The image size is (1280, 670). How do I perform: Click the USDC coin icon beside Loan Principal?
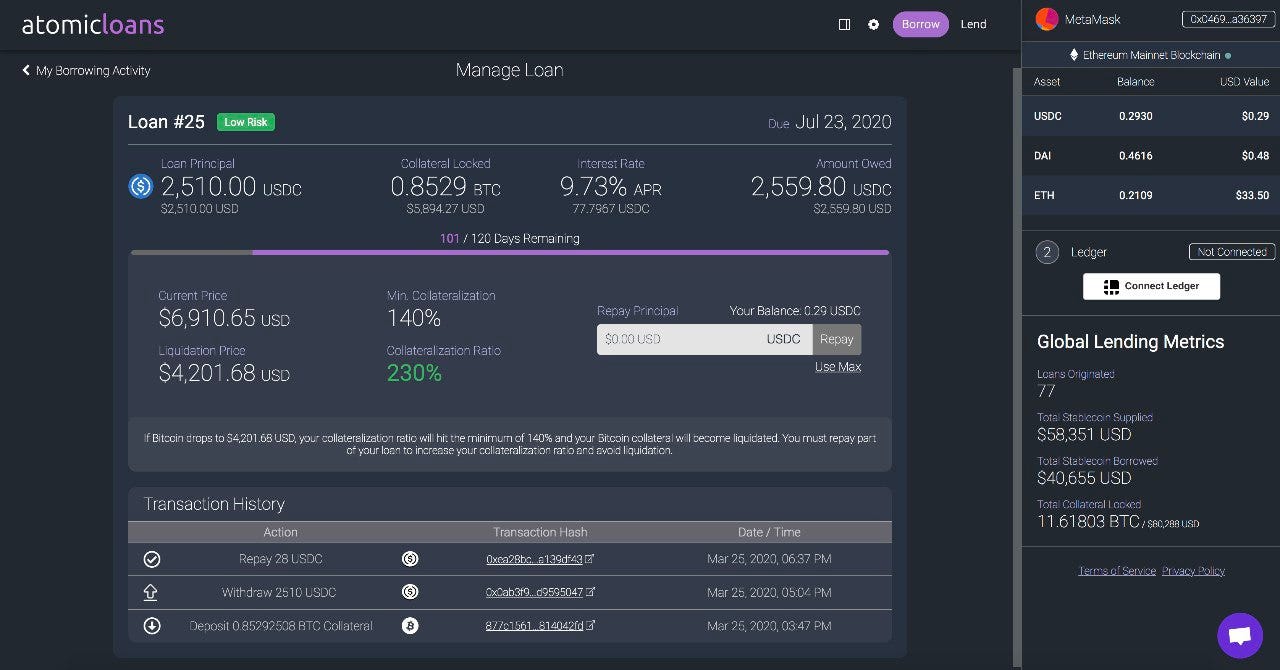point(140,186)
